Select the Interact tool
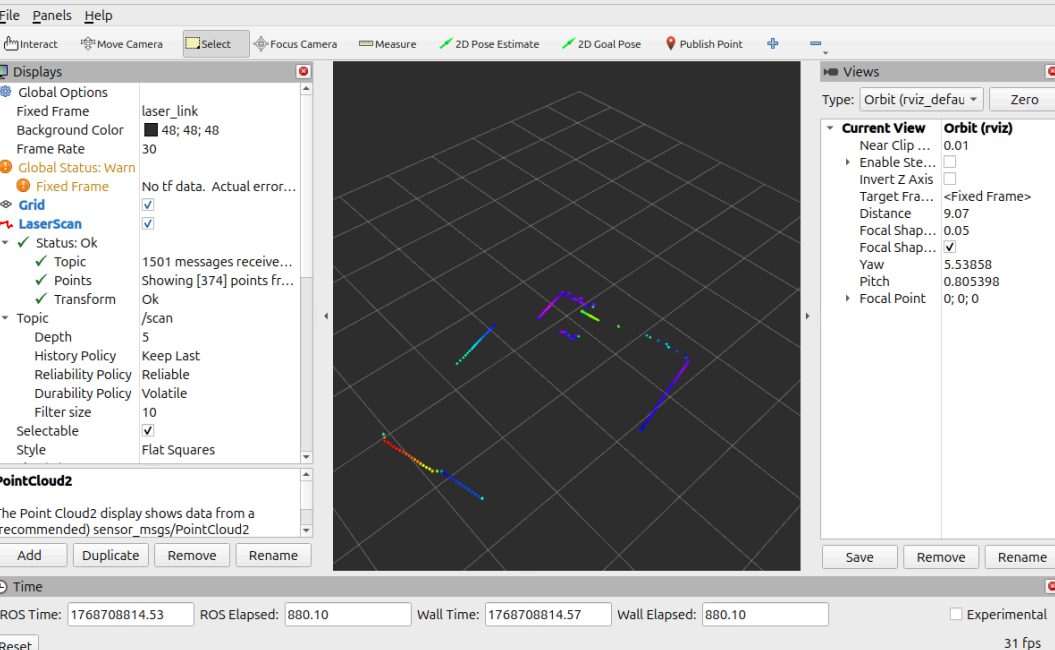This screenshot has height=650, width=1055. click(30, 44)
